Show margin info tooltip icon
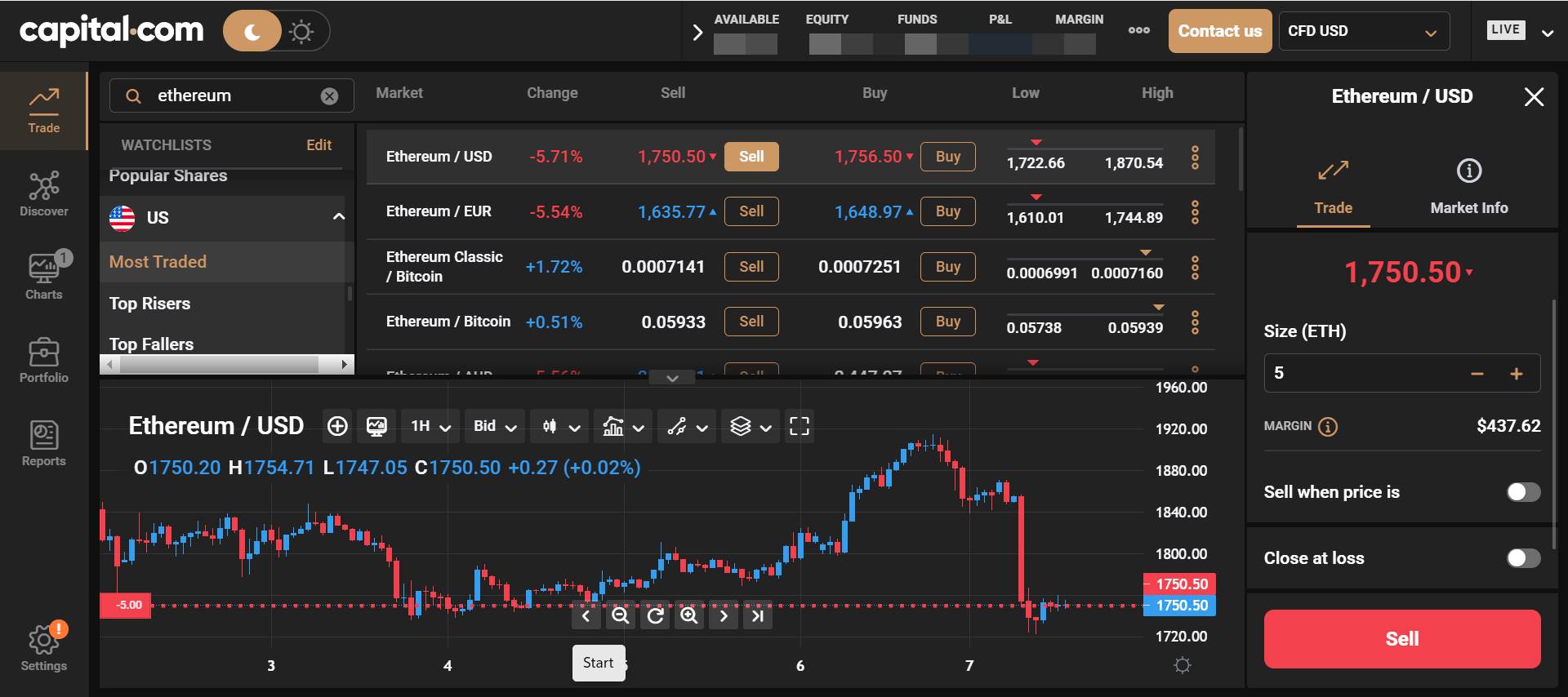This screenshot has height=697, width=1568. tap(1329, 427)
